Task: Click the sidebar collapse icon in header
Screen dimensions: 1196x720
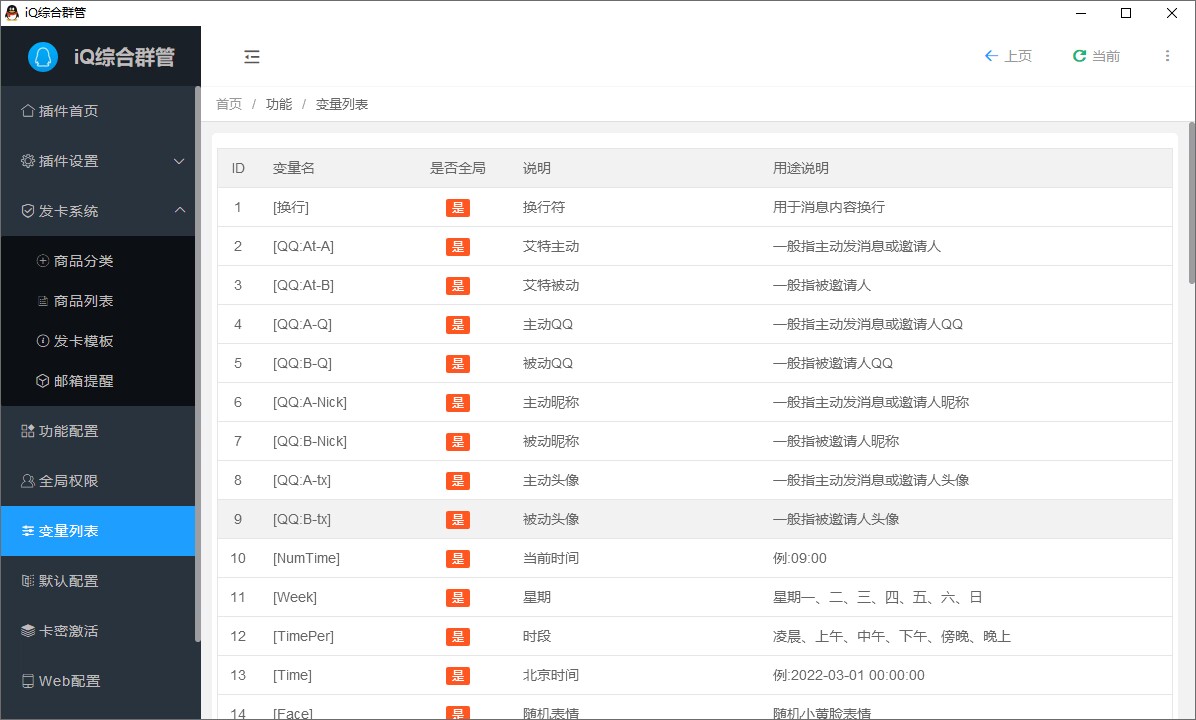Action: pos(252,57)
